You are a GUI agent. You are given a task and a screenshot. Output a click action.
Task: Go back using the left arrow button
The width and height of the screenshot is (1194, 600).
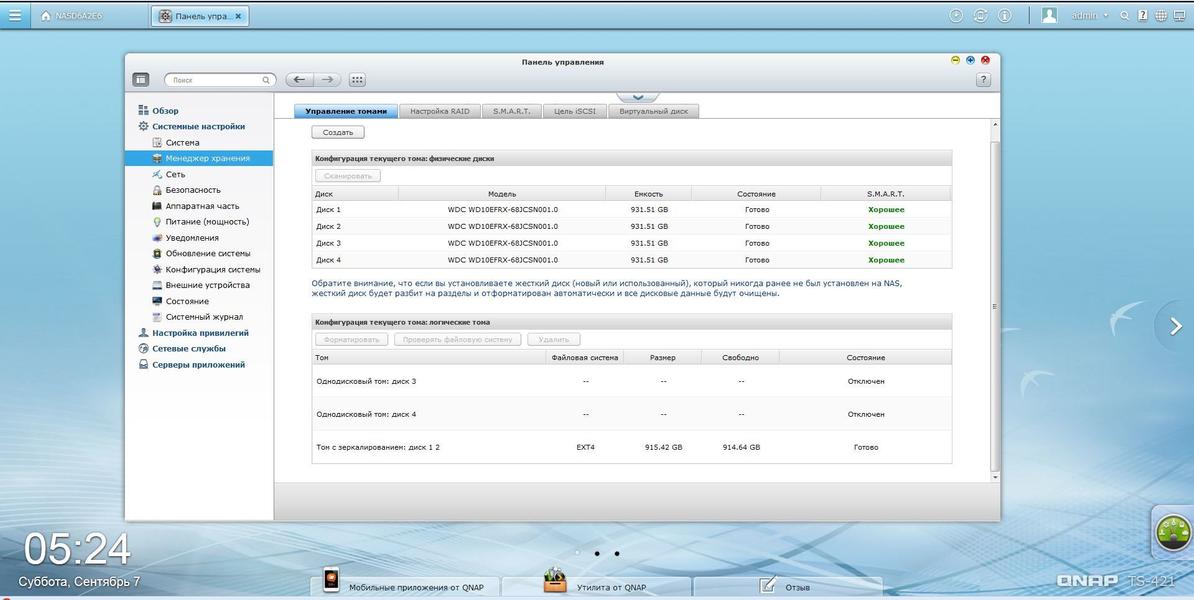(x=298, y=80)
